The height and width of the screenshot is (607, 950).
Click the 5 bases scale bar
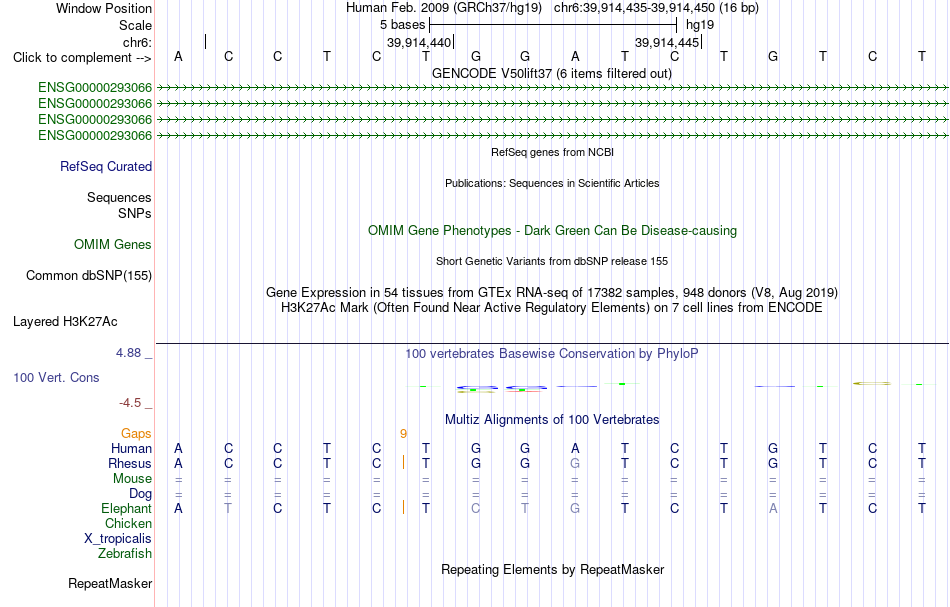[x=553, y=25]
